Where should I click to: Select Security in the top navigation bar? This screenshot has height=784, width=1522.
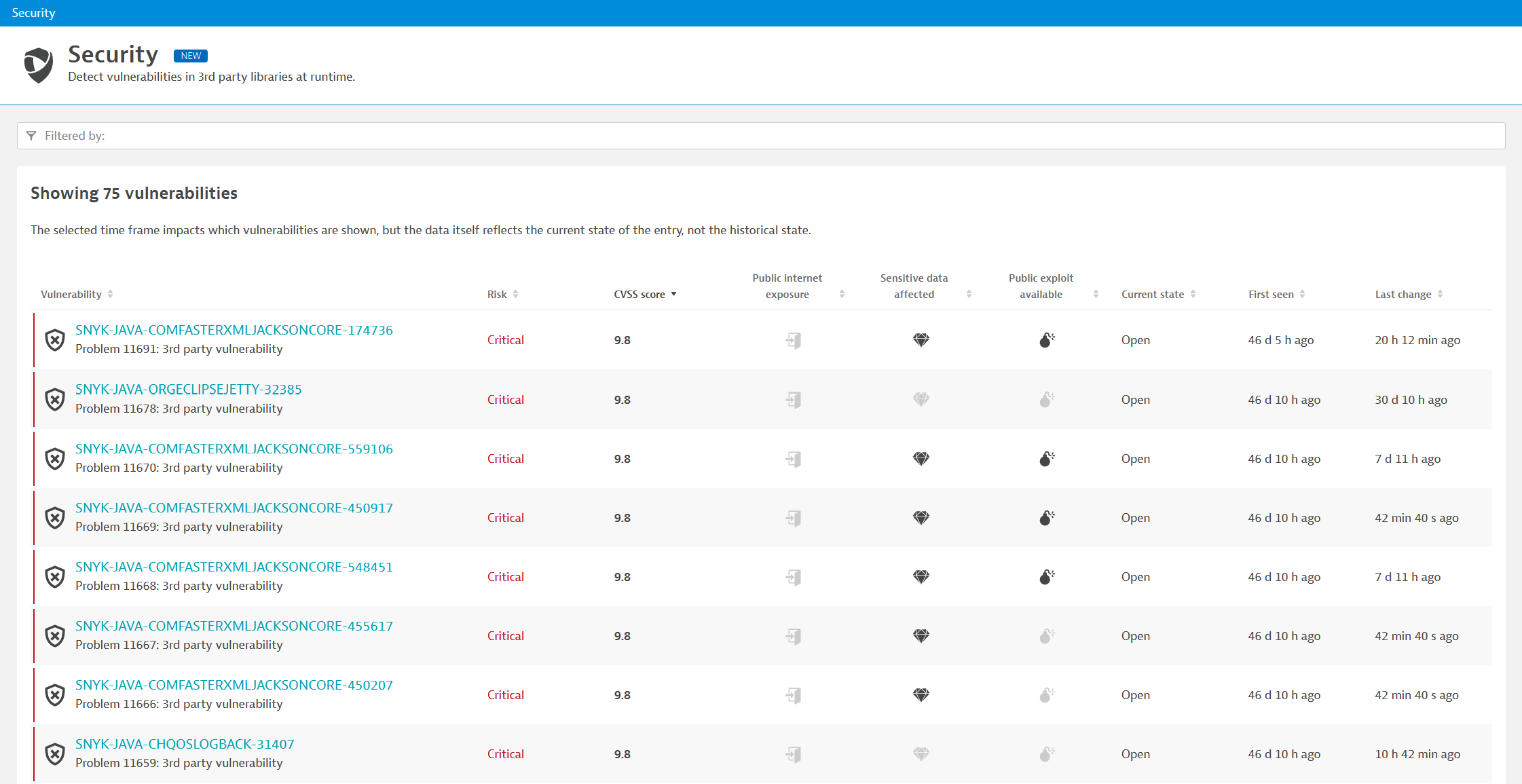coord(33,13)
